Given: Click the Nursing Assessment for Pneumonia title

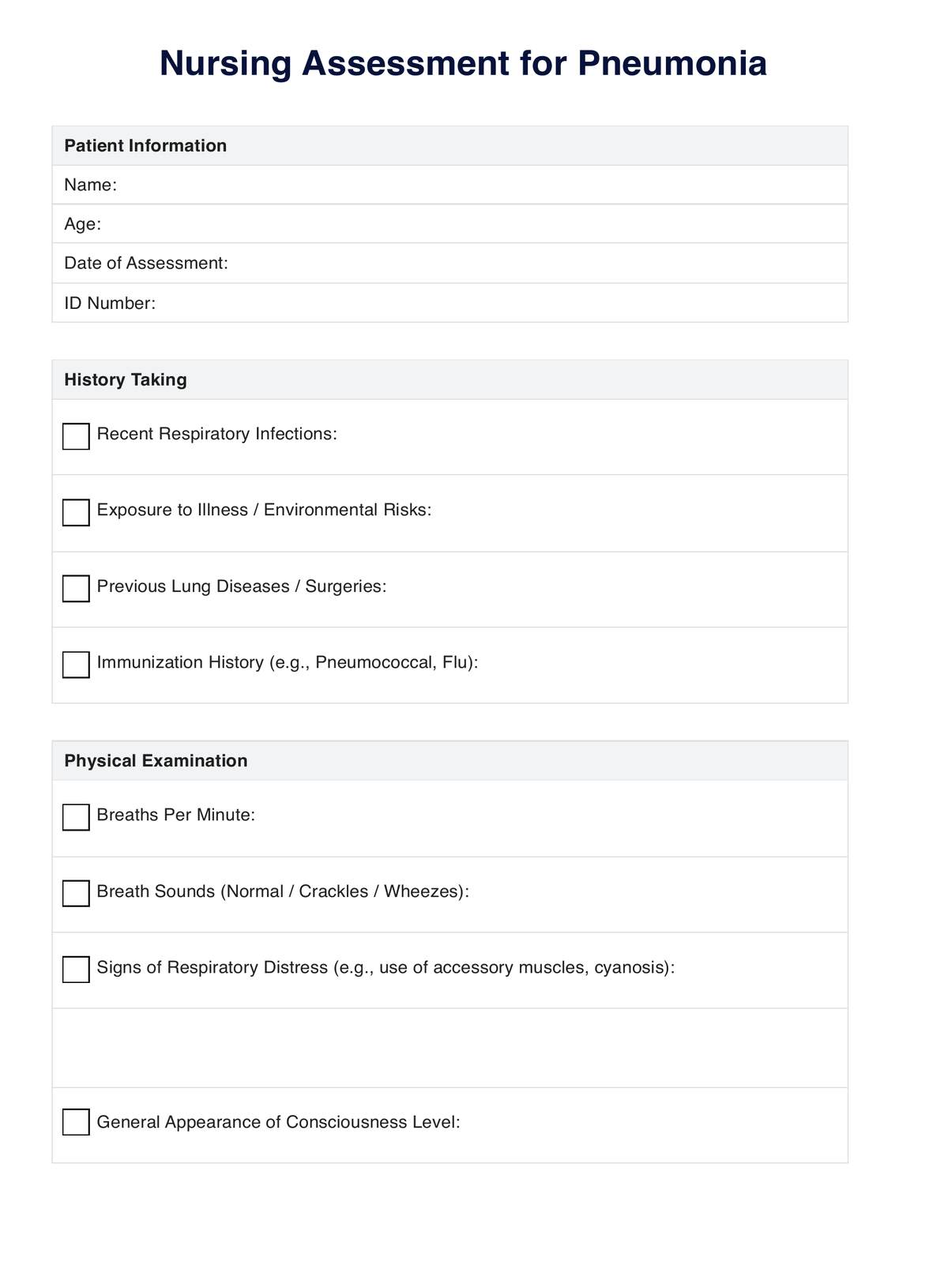Looking at the screenshot, I should [463, 63].
